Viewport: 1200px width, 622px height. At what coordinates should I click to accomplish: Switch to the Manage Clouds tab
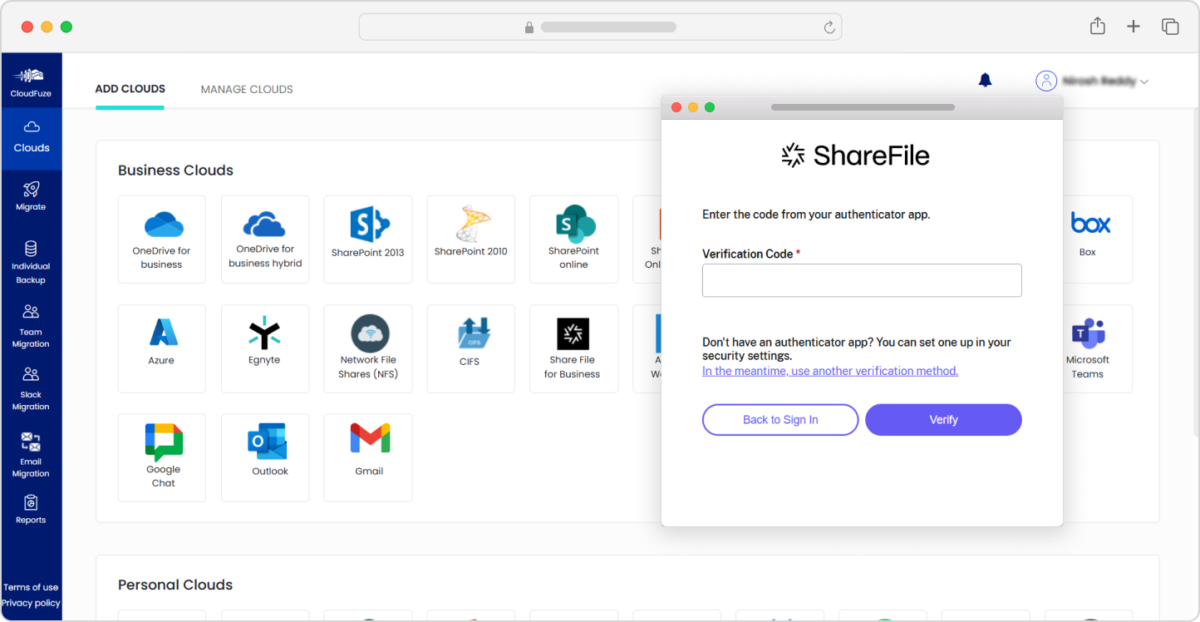pos(246,89)
